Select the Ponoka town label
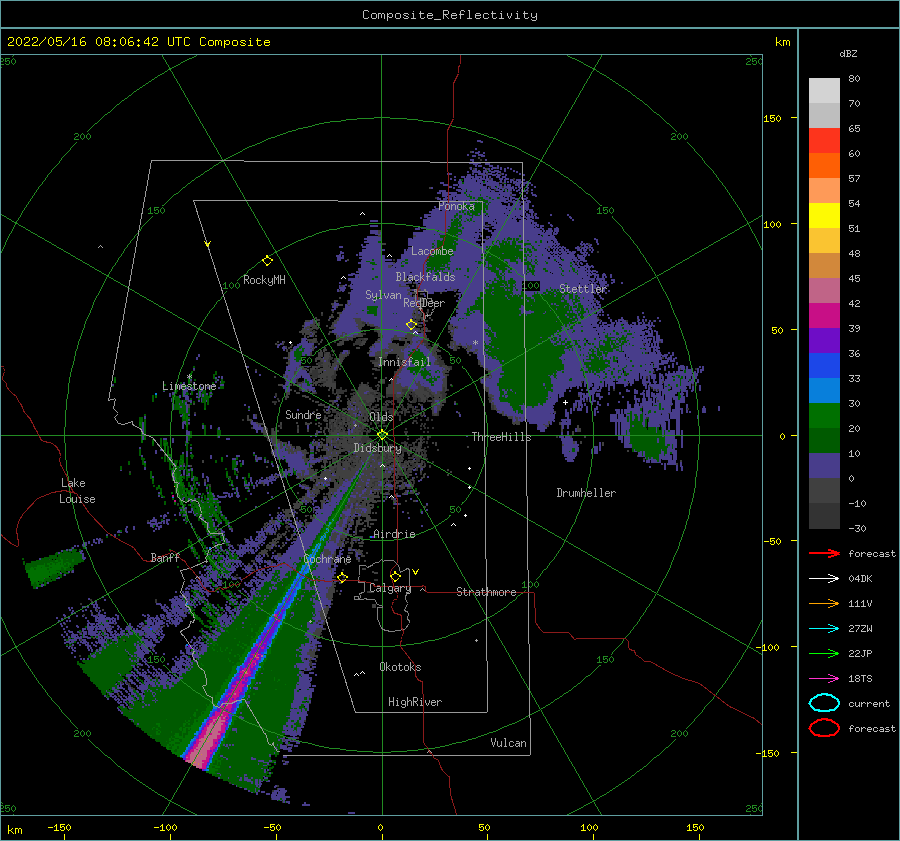900x841 pixels. tap(456, 206)
